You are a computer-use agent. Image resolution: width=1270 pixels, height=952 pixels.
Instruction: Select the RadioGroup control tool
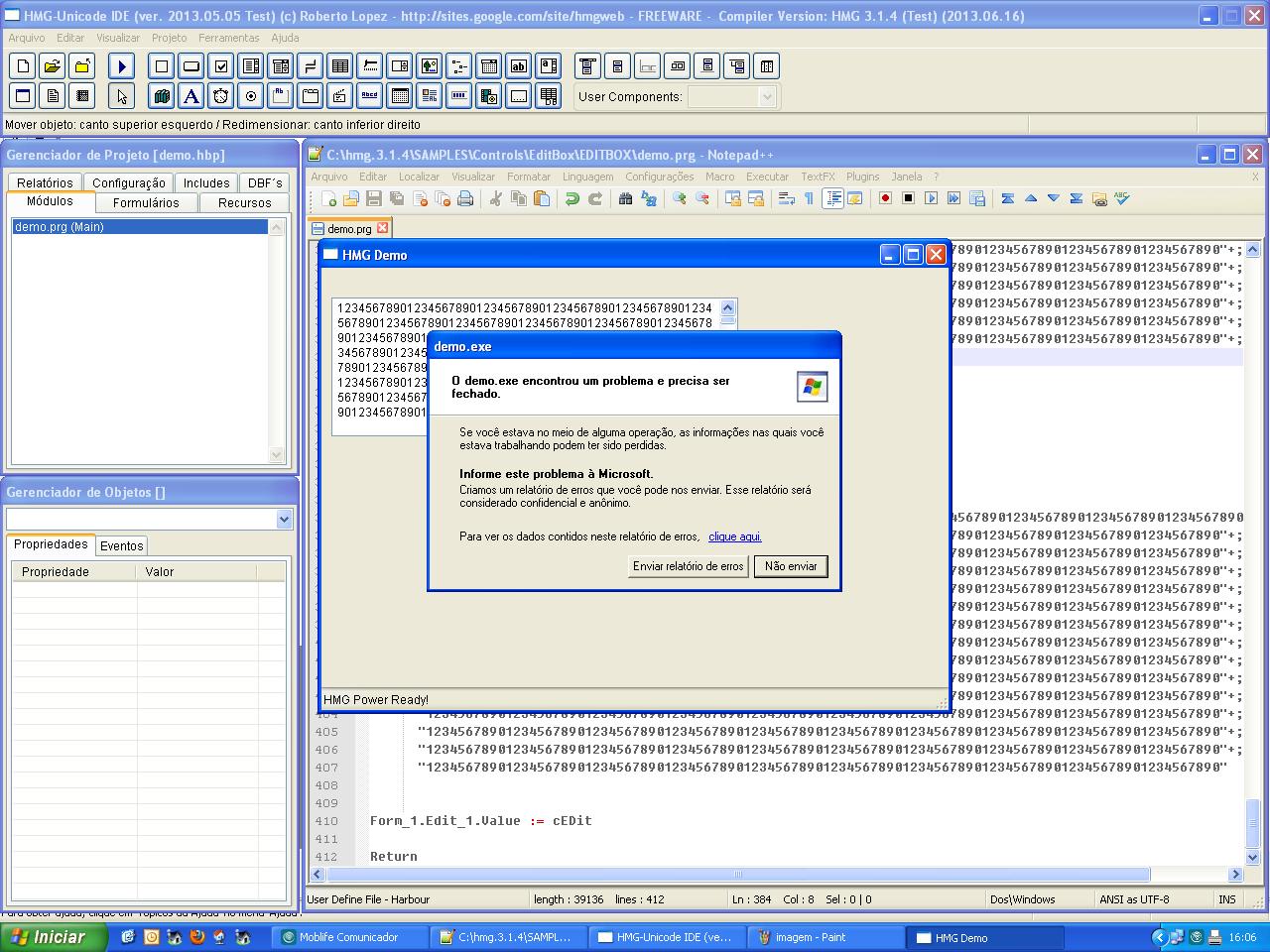251,96
